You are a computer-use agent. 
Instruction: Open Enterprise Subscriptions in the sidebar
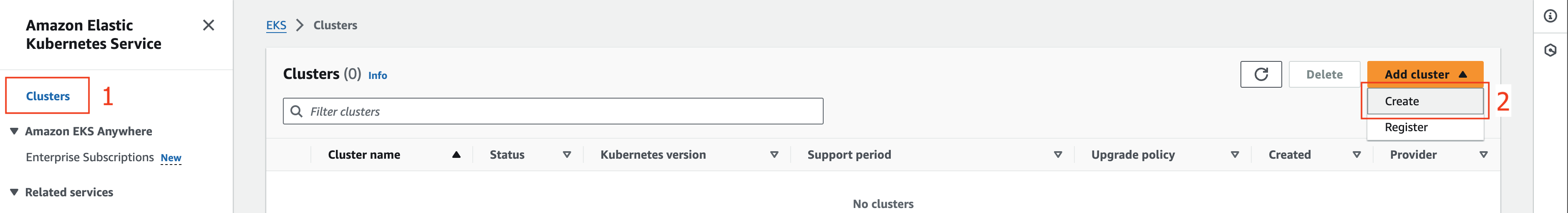89,157
